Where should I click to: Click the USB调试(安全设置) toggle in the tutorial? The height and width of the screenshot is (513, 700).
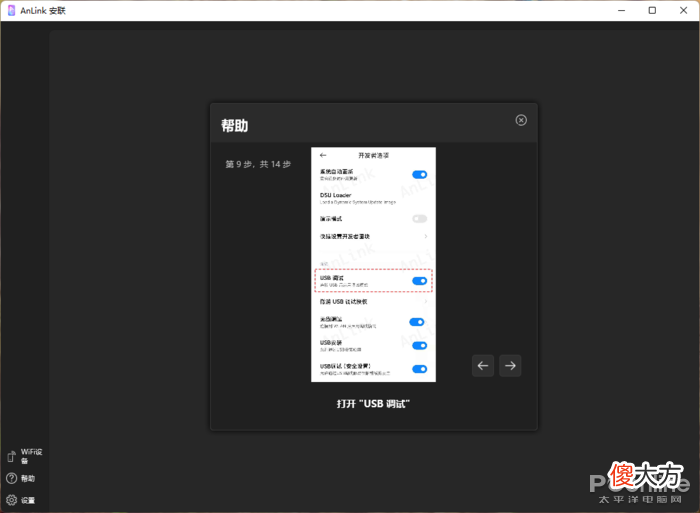coord(420,369)
